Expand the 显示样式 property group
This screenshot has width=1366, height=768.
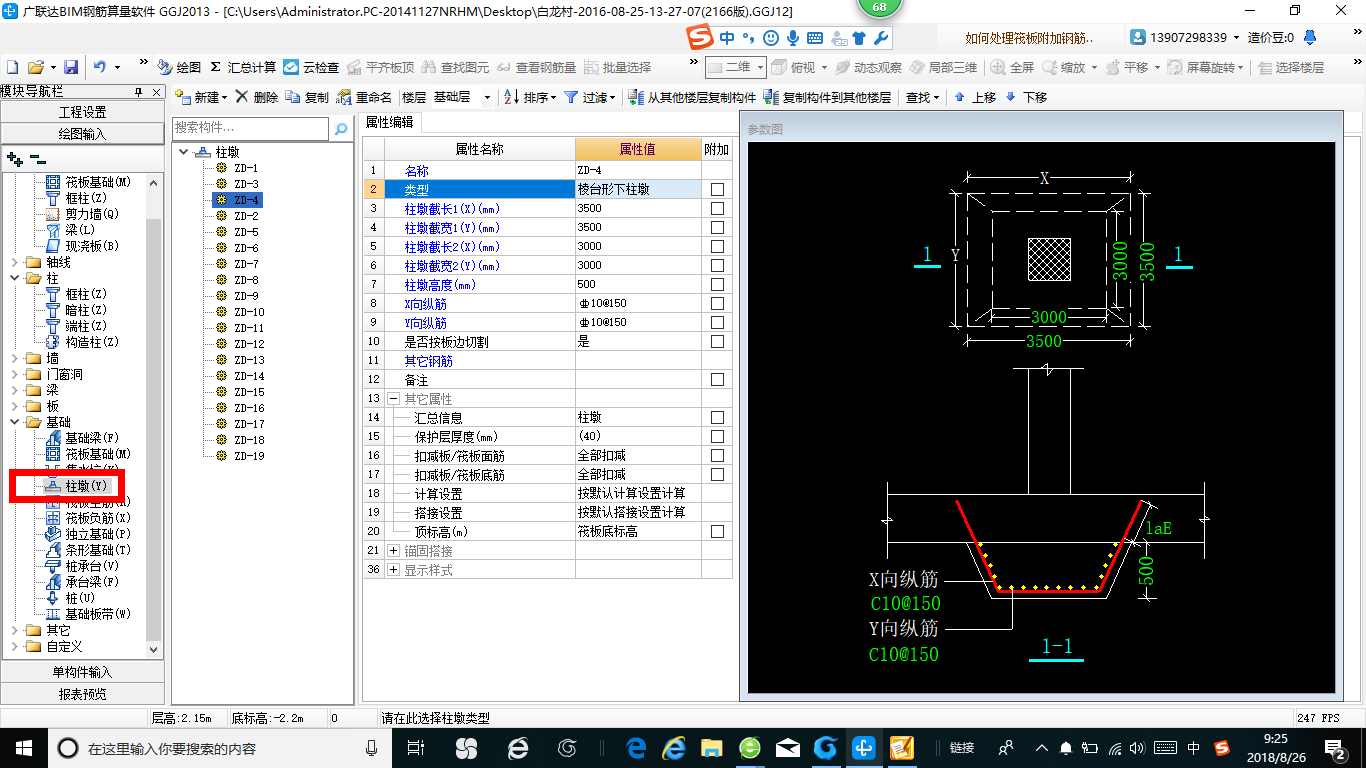[393, 569]
